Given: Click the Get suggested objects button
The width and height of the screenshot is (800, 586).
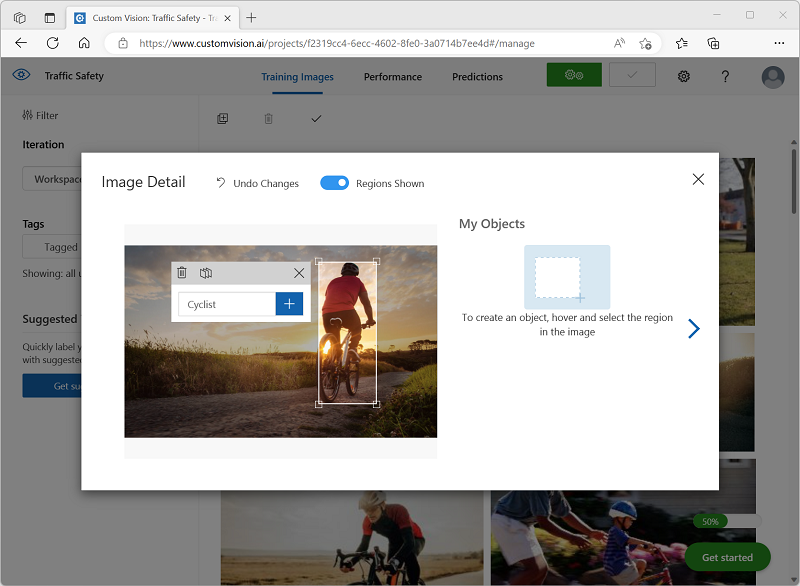Looking at the screenshot, I should click(x=52, y=386).
